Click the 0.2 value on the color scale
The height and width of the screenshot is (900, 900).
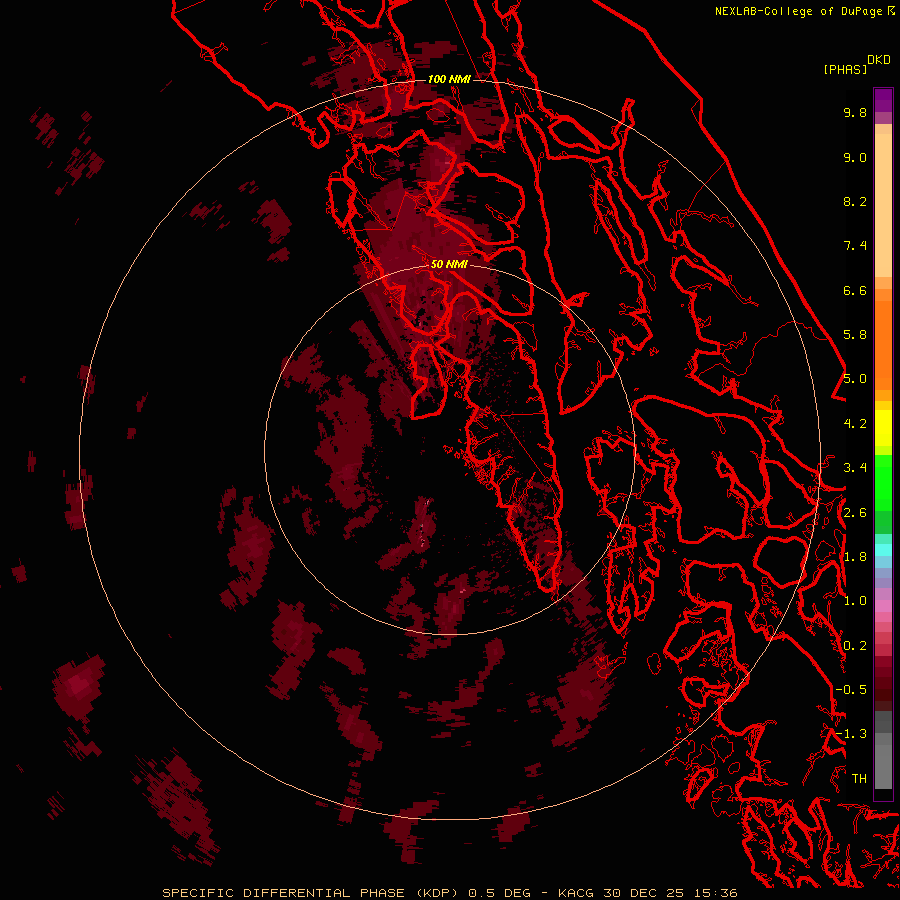[855, 646]
